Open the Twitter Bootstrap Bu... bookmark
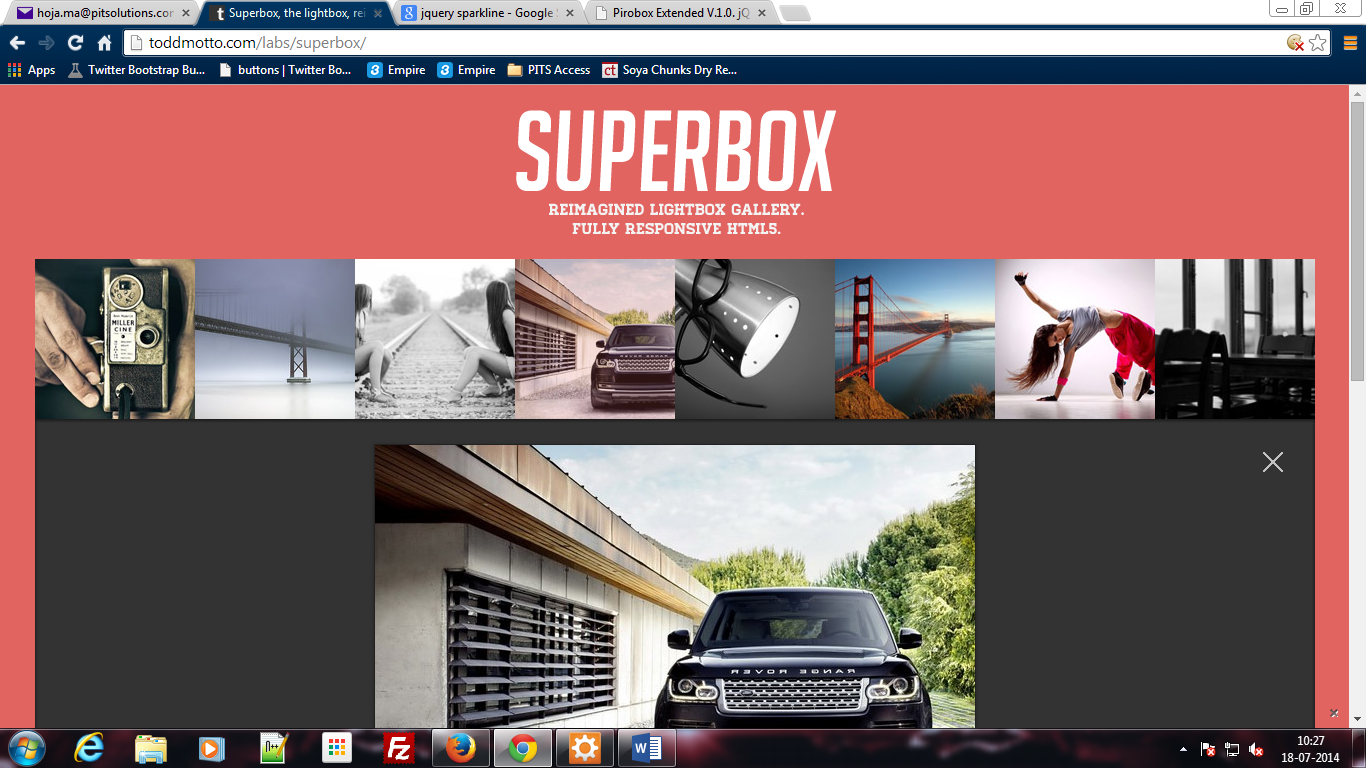 click(136, 70)
